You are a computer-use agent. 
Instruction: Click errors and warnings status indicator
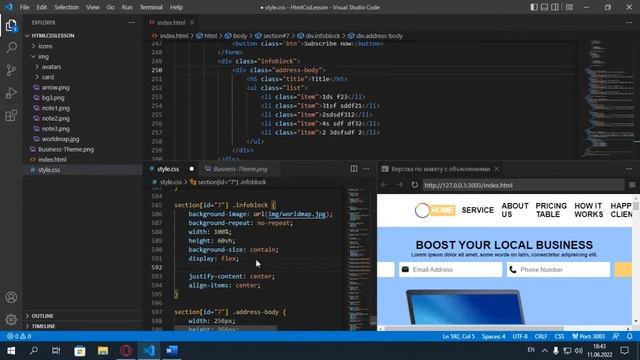tap(19, 336)
